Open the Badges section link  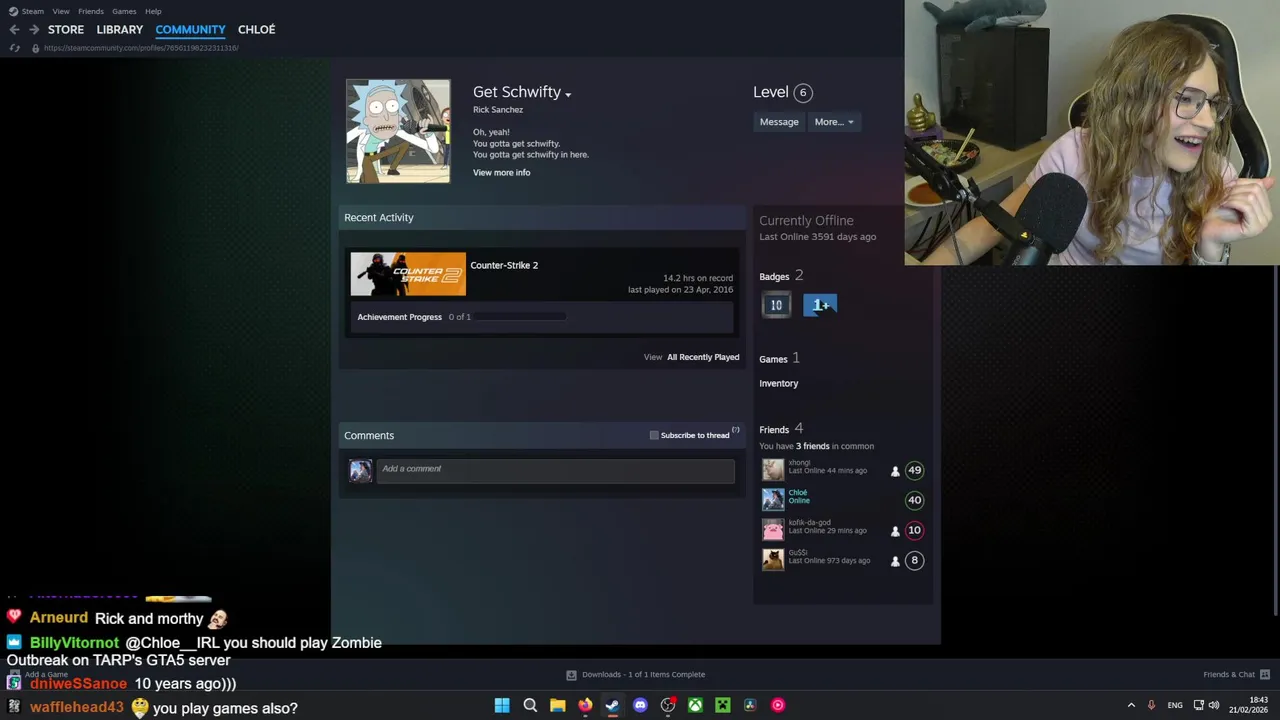774,277
